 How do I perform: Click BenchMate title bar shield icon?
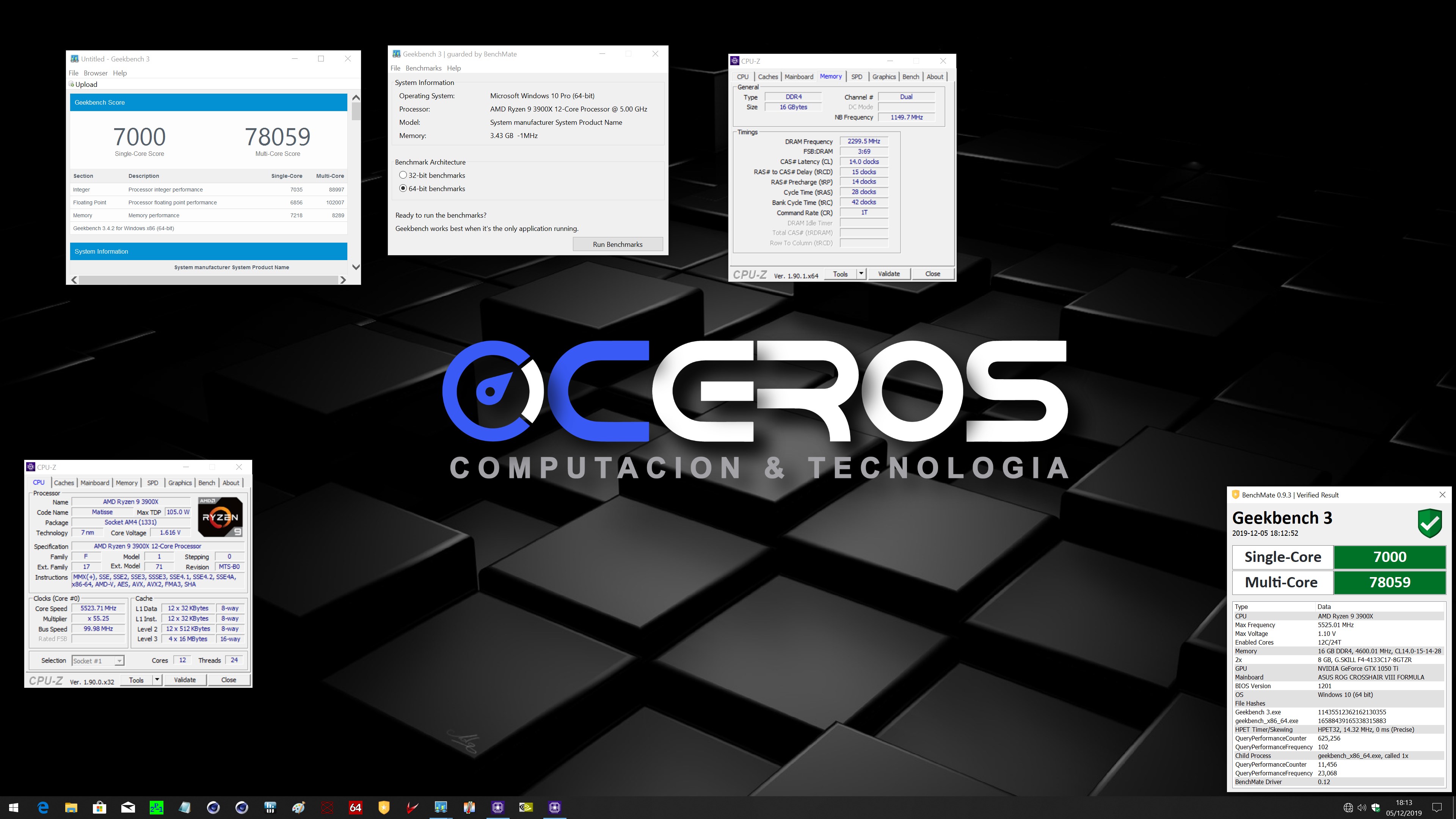pos(1236,494)
